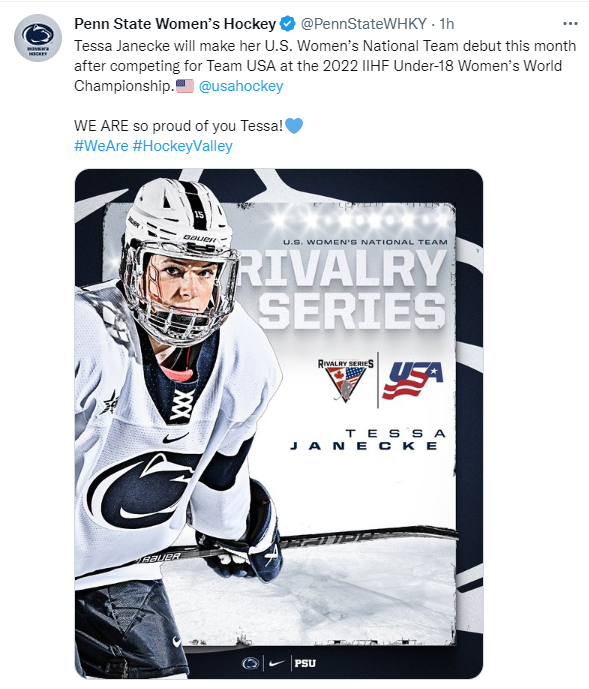Click the USA Hockey logo in graphic
Image resolution: width=589 pixels, height=689 pixels.
point(413,381)
